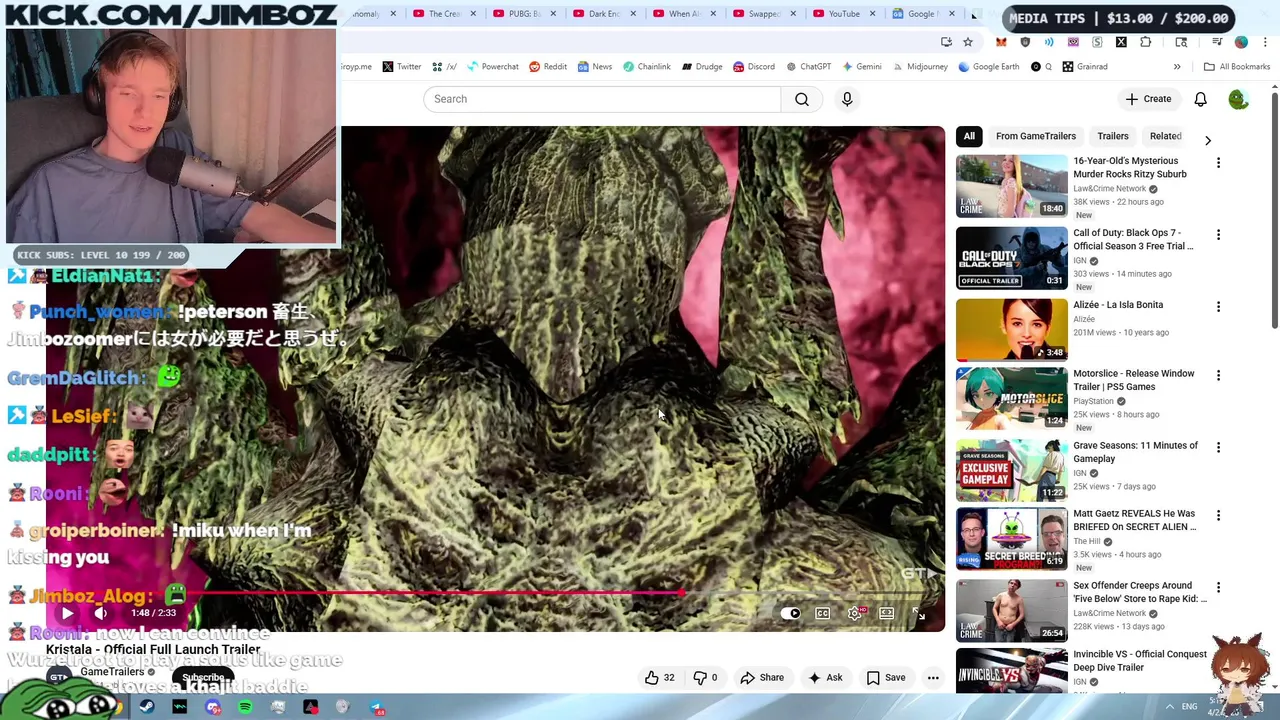1280x720 pixels.
Task: Enter fullscreen mode on video
Action: click(919, 613)
